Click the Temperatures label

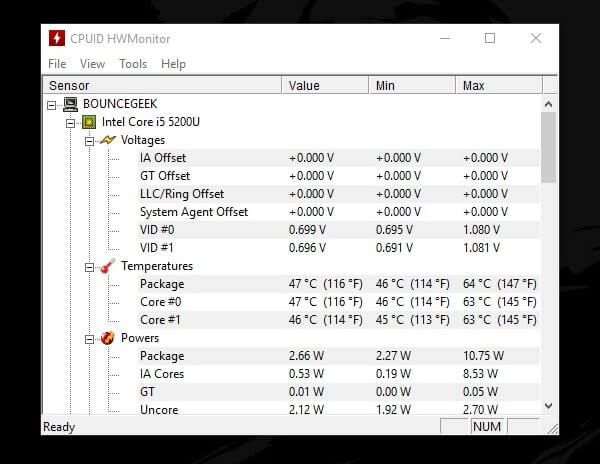coord(157,266)
